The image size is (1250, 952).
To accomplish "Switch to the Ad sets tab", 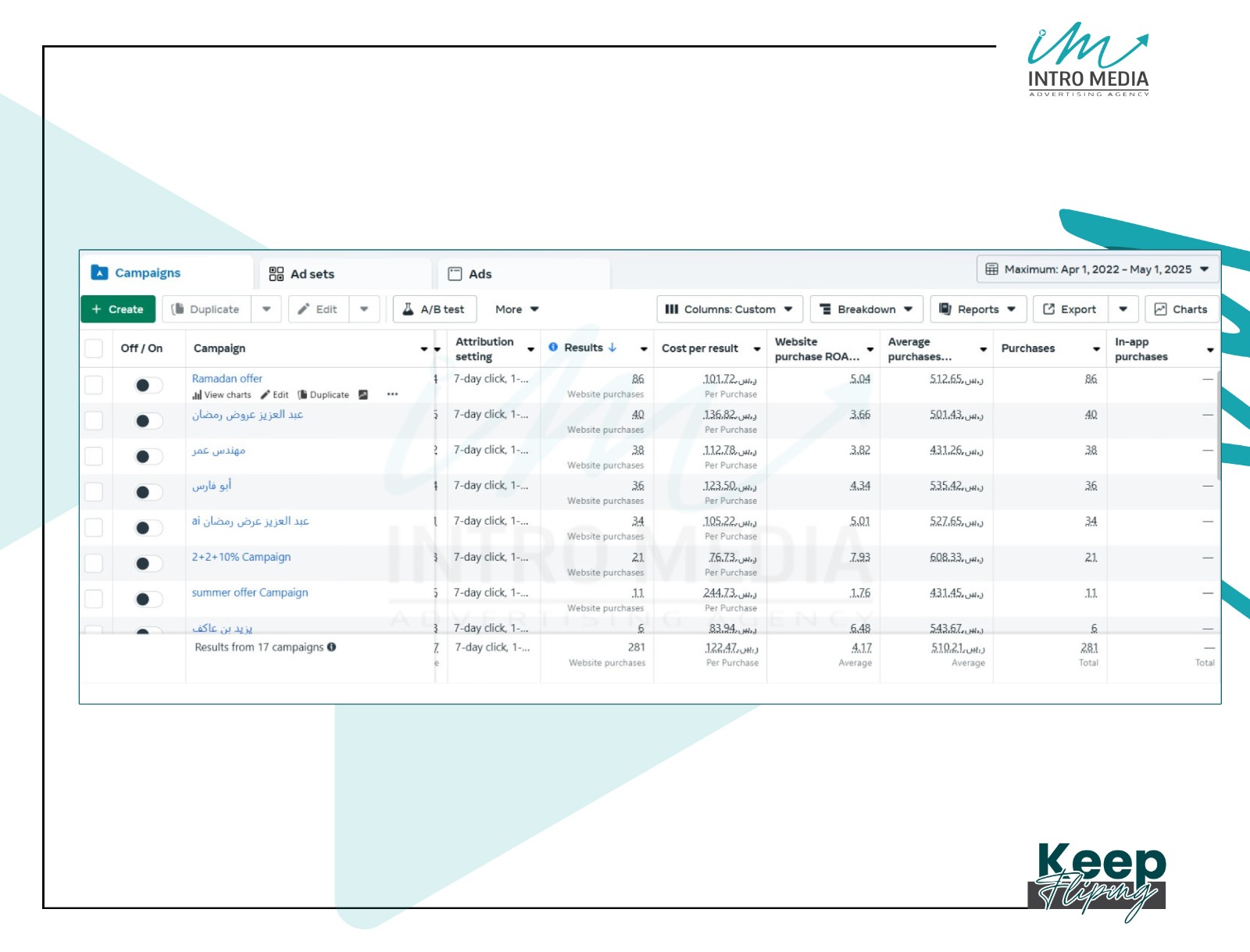I will click(345, 274).
